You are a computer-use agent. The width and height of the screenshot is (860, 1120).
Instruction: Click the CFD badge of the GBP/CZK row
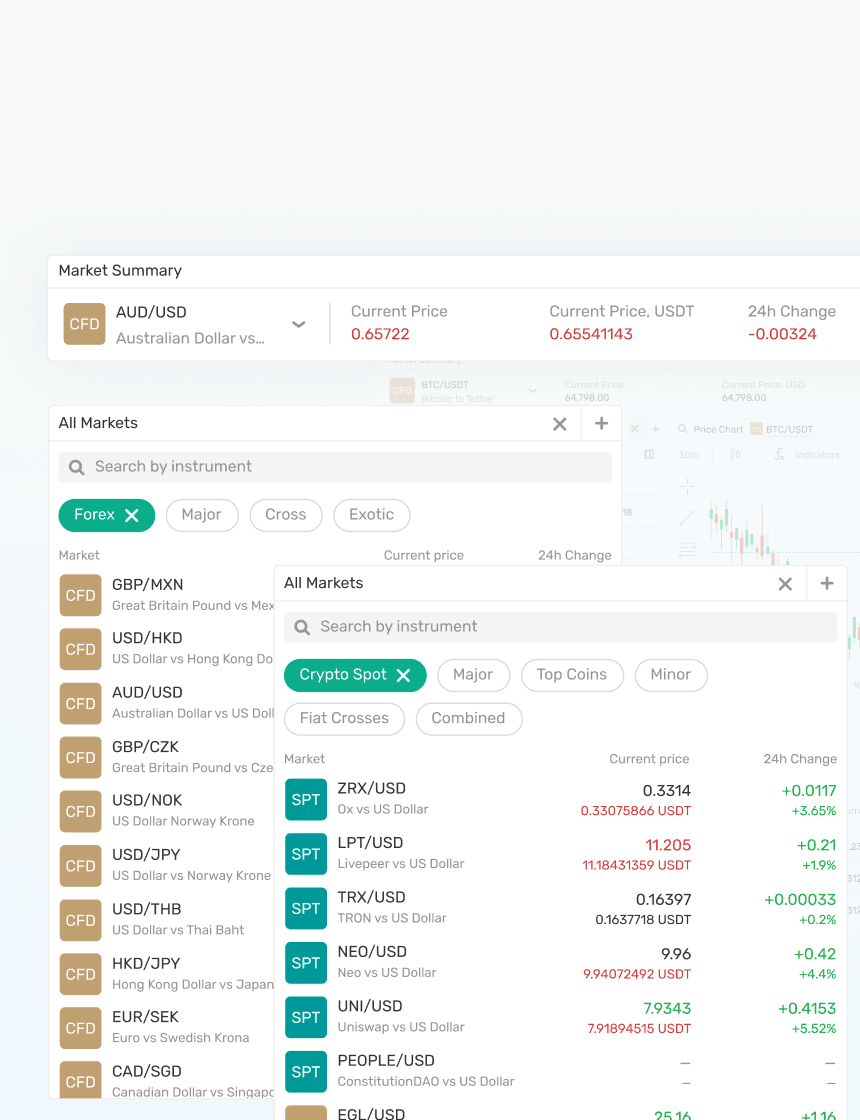[80, 758]
